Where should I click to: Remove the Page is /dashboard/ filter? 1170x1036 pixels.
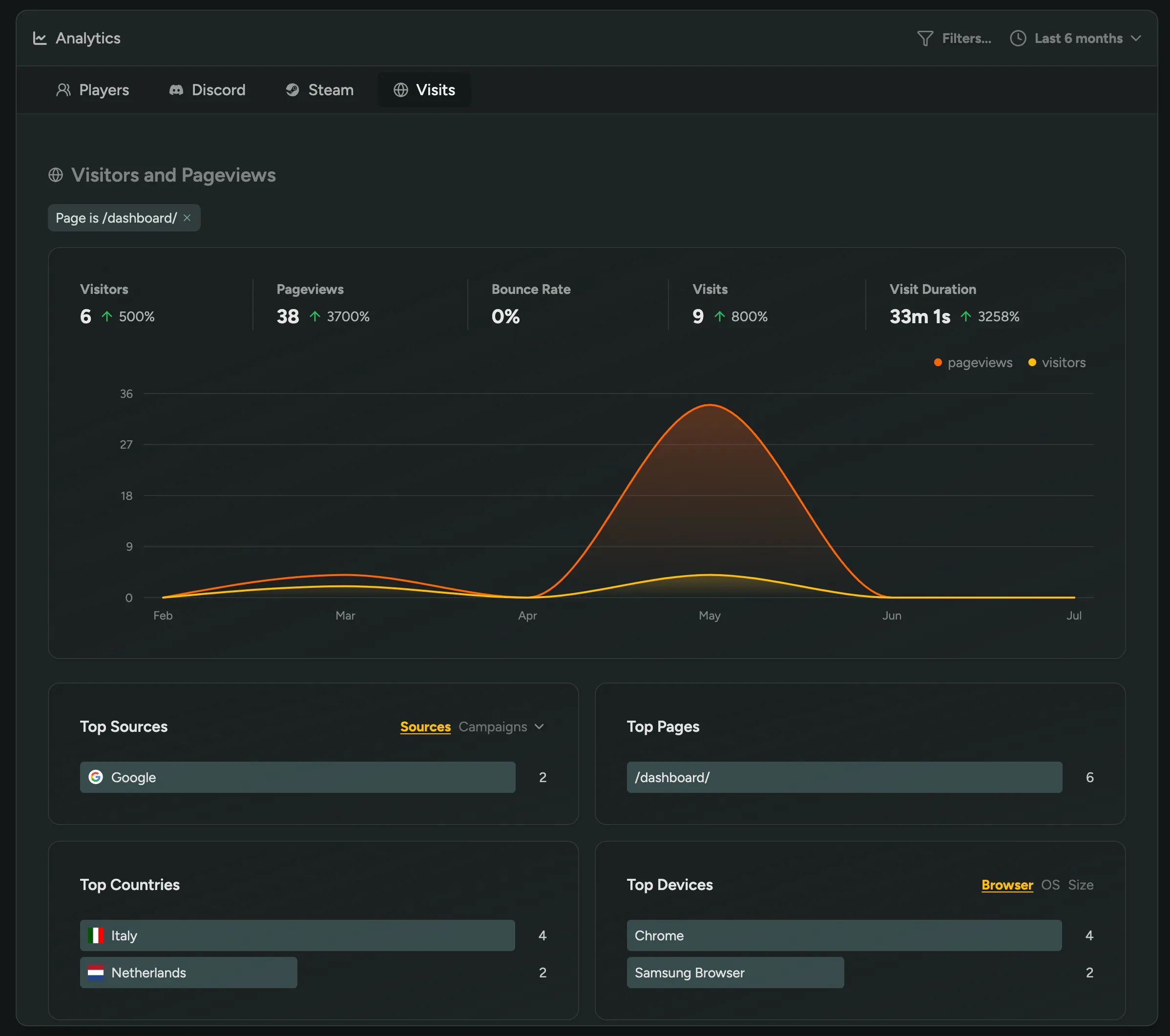tap(187, 218)
